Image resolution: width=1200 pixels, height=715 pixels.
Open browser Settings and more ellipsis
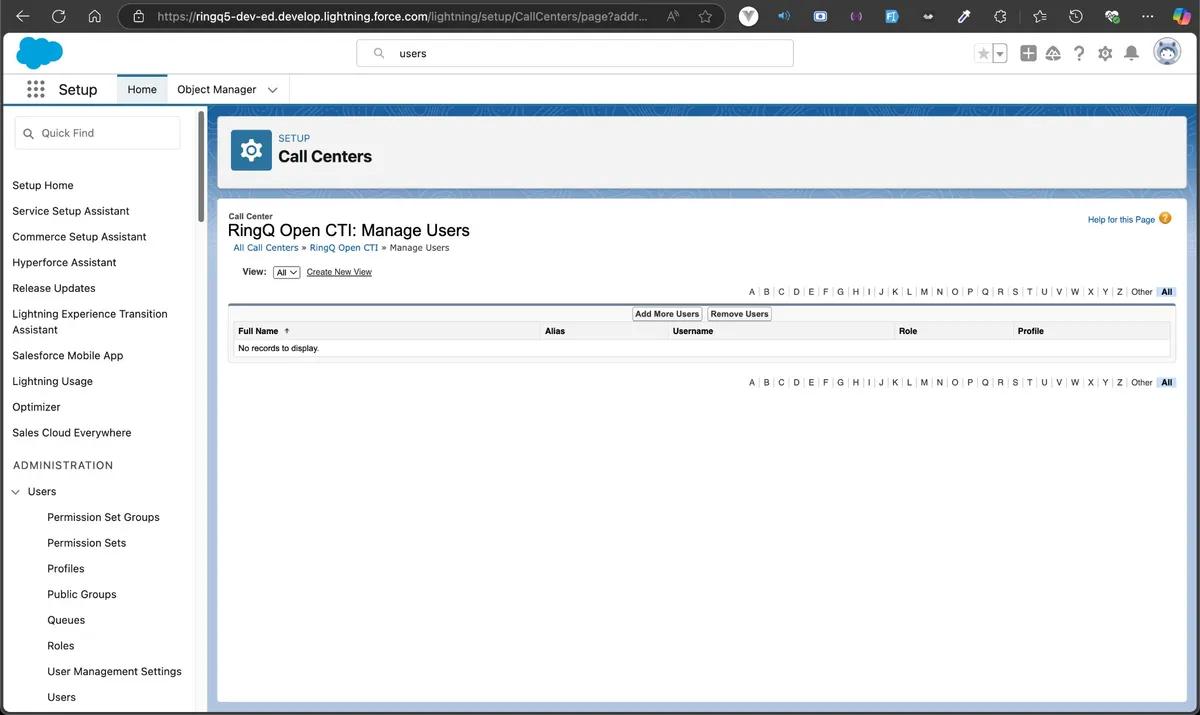(1147, 16)
